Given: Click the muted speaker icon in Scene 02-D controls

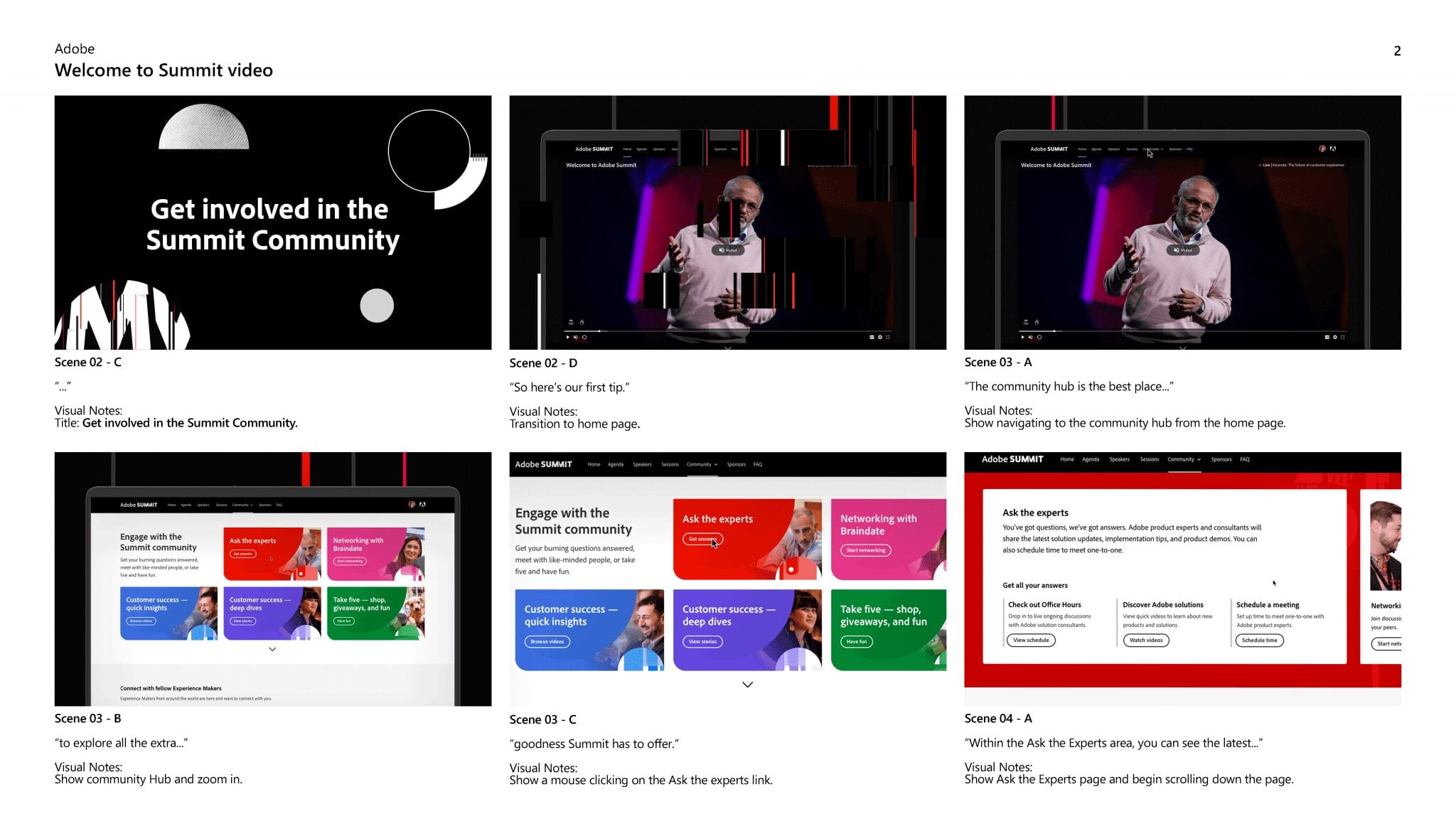Looking at the screenshot, I should 576,337.
